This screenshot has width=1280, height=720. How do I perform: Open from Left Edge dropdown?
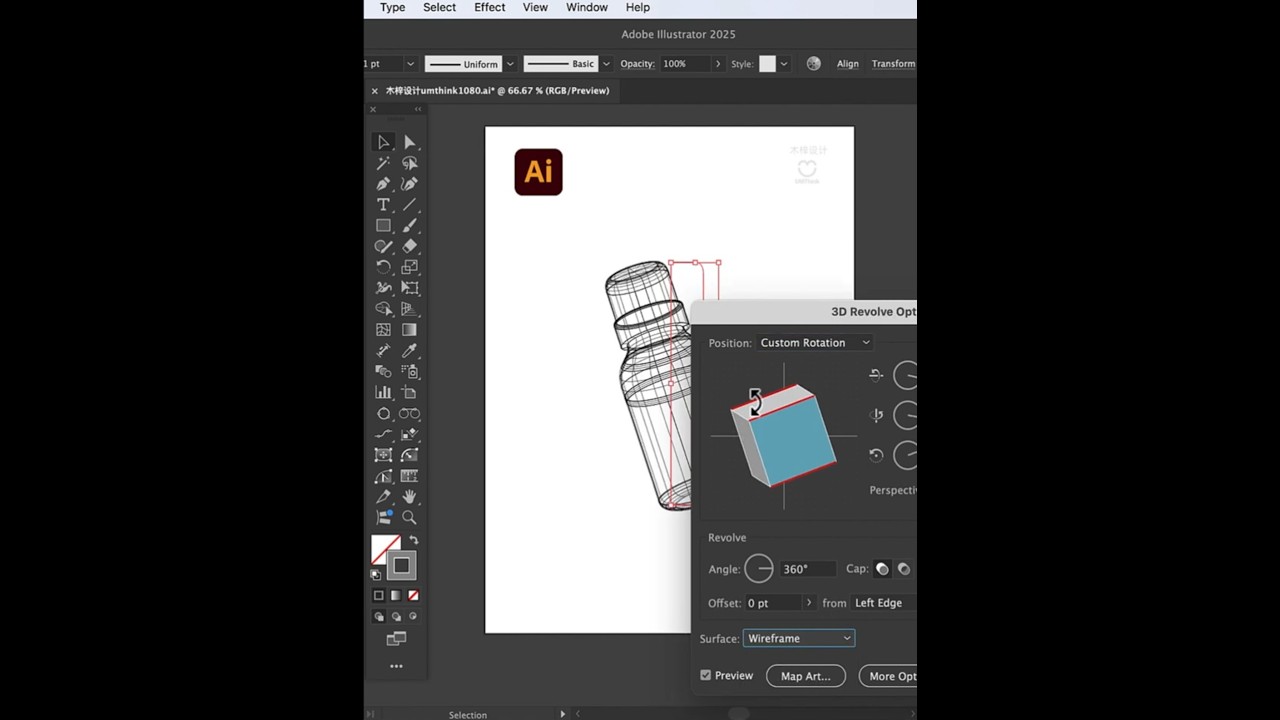point(884,603)
